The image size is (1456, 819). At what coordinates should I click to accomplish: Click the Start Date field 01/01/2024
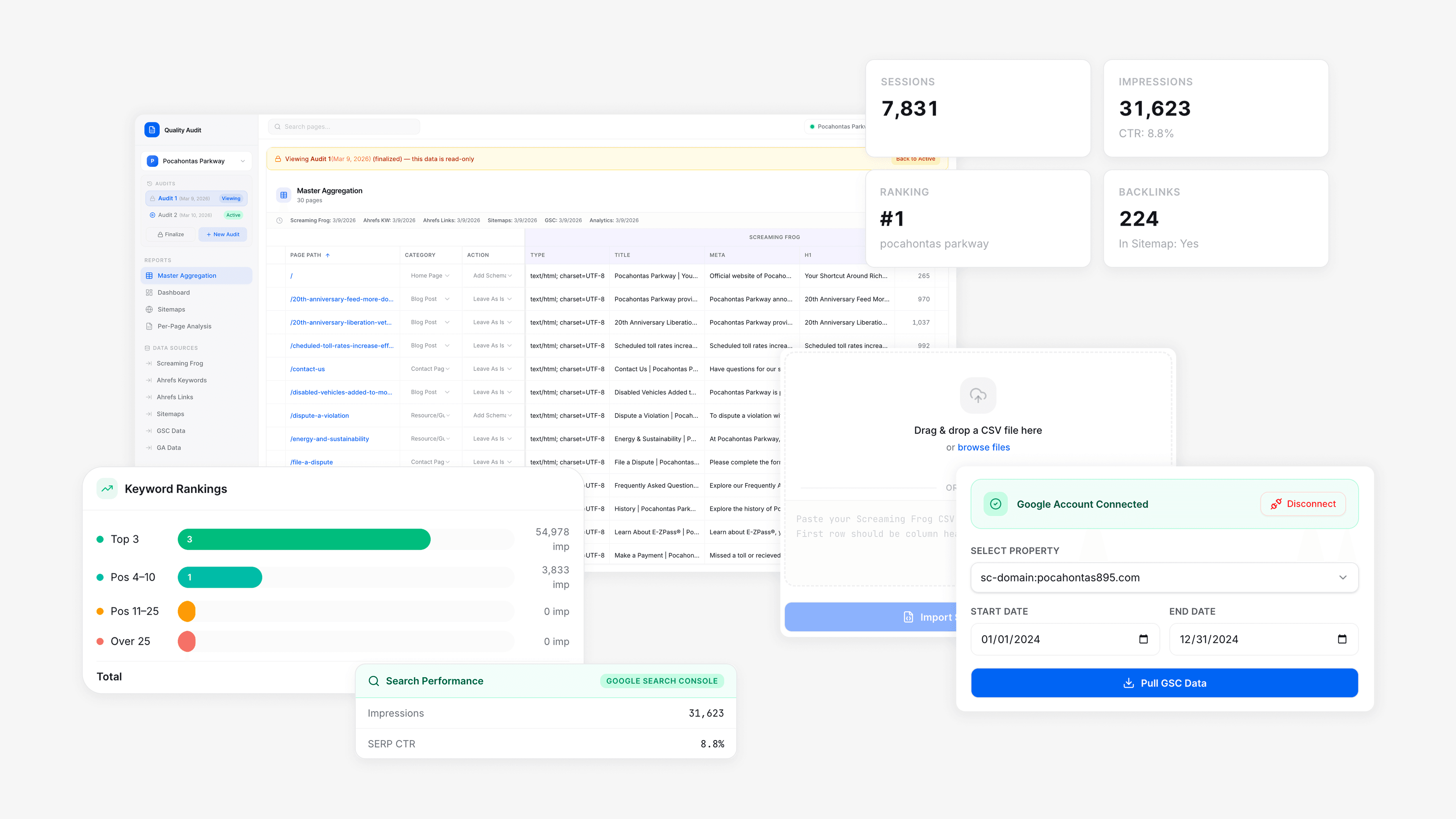tap(1065, 639)
